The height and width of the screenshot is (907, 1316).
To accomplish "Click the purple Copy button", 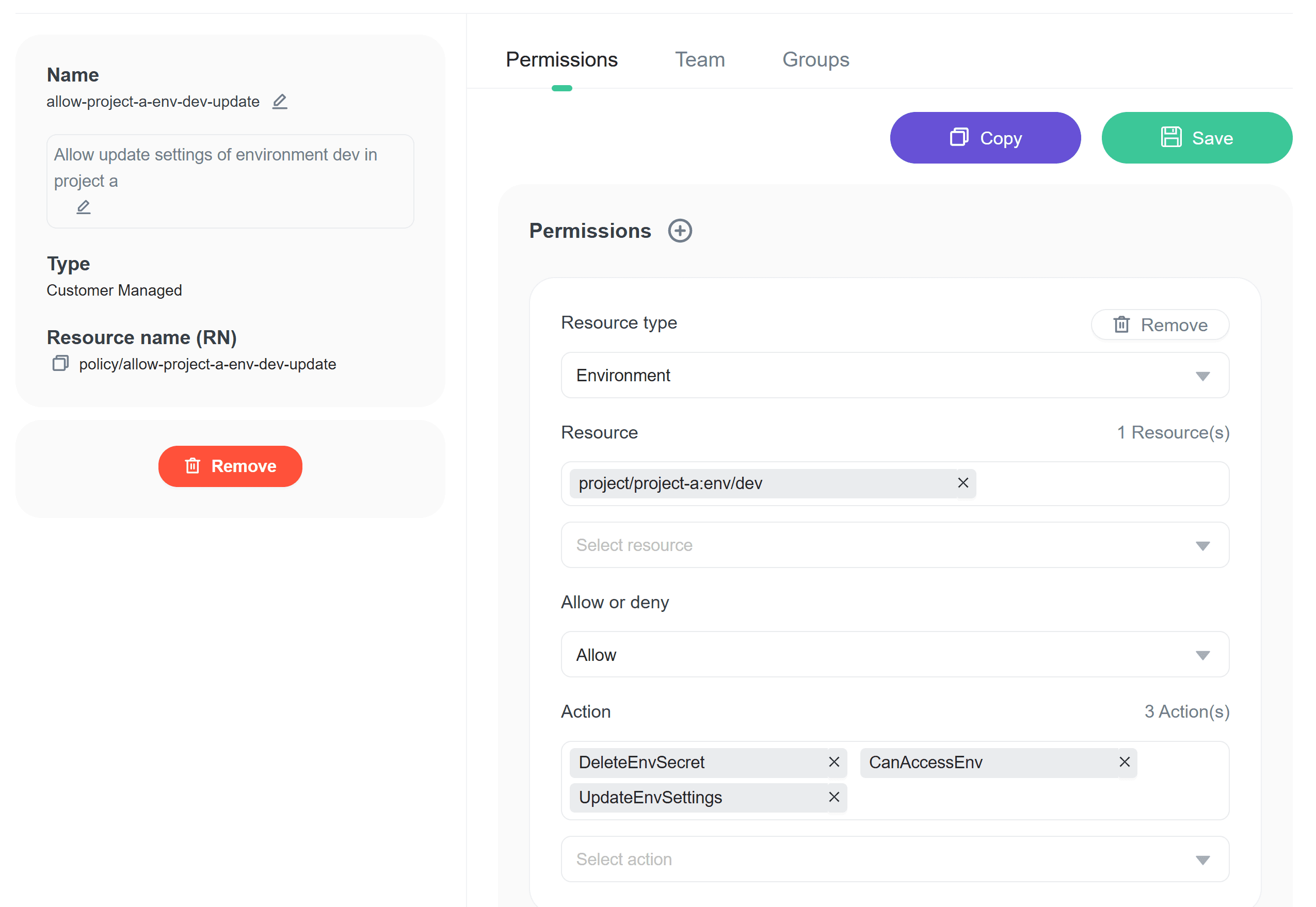I will coord(985,138).
